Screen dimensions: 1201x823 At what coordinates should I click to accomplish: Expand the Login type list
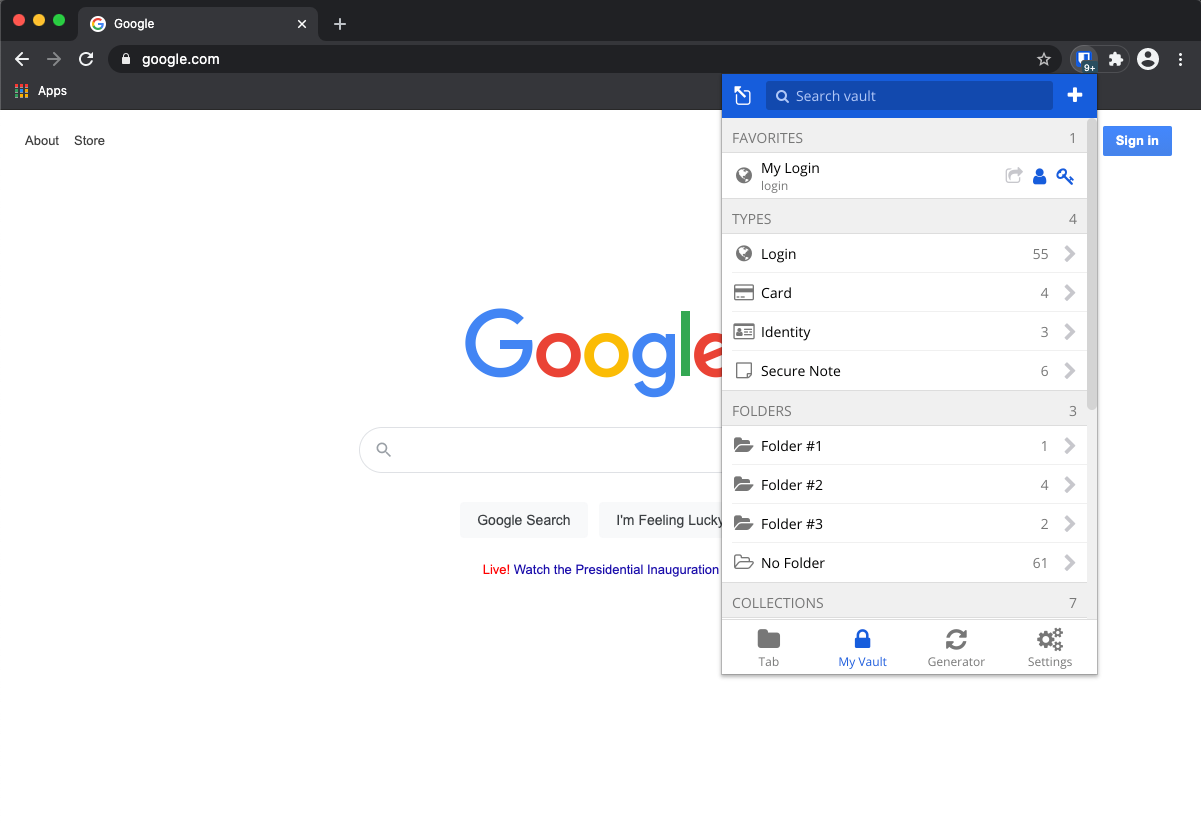pyautogui.click(x=1069, y=254)
